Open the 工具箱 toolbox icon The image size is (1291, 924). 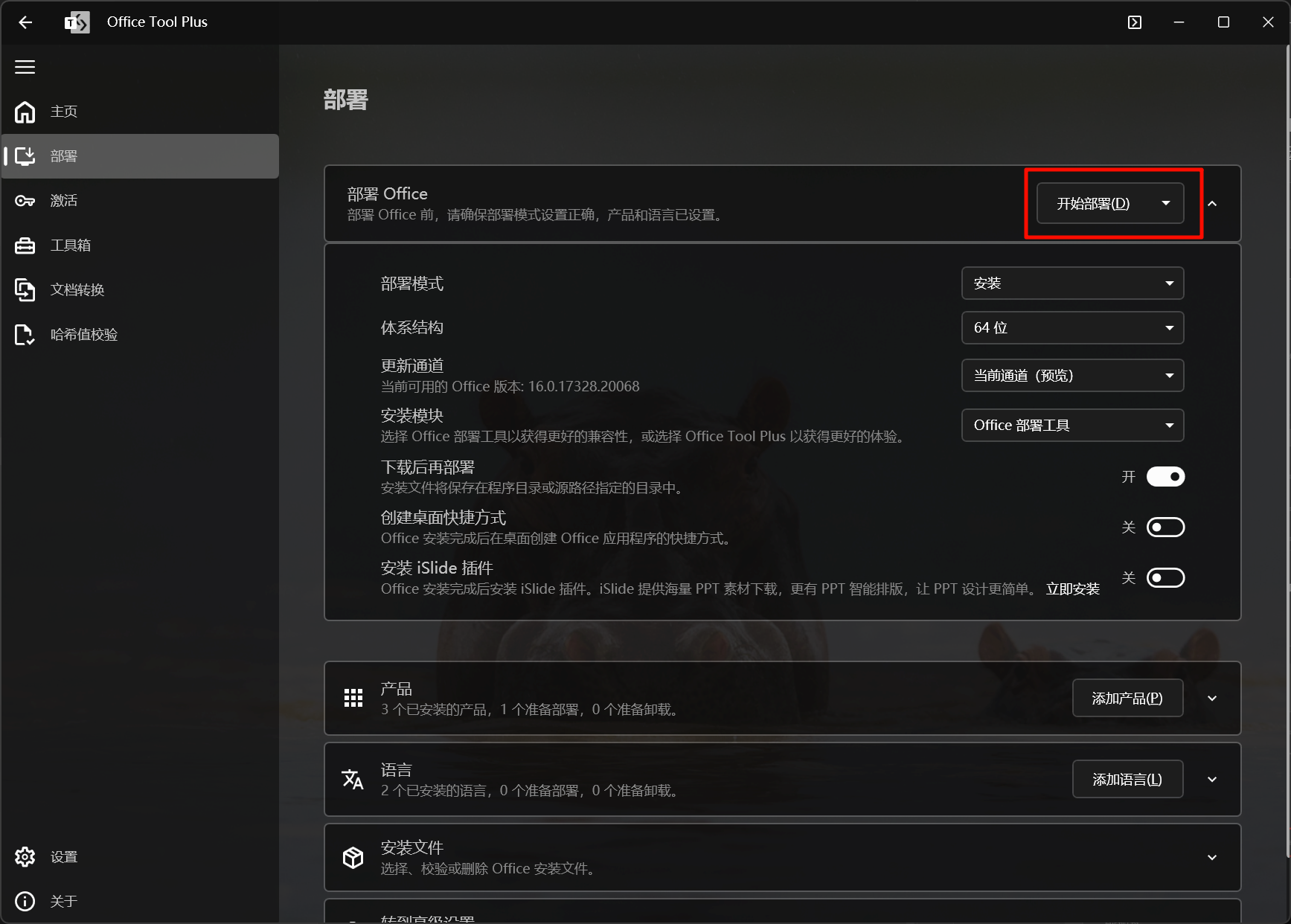pos(25,246)
